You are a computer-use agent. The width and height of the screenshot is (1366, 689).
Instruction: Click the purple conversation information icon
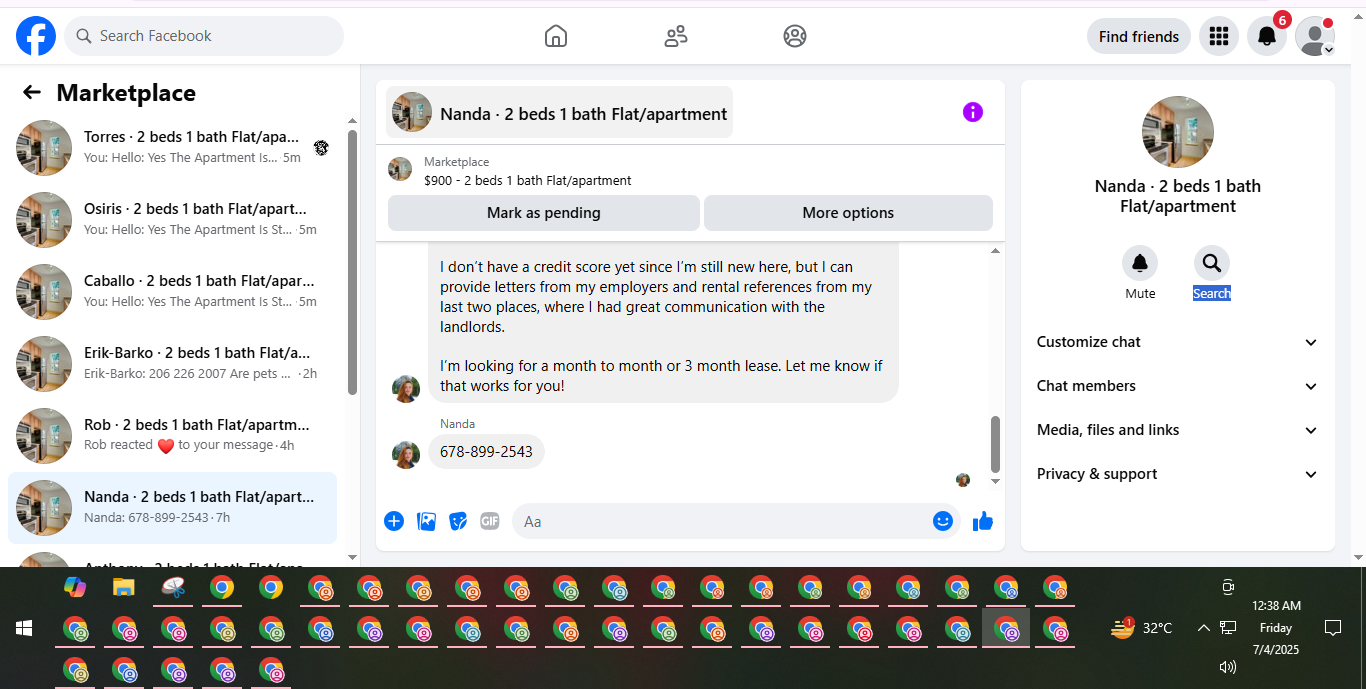click(973, 112)
